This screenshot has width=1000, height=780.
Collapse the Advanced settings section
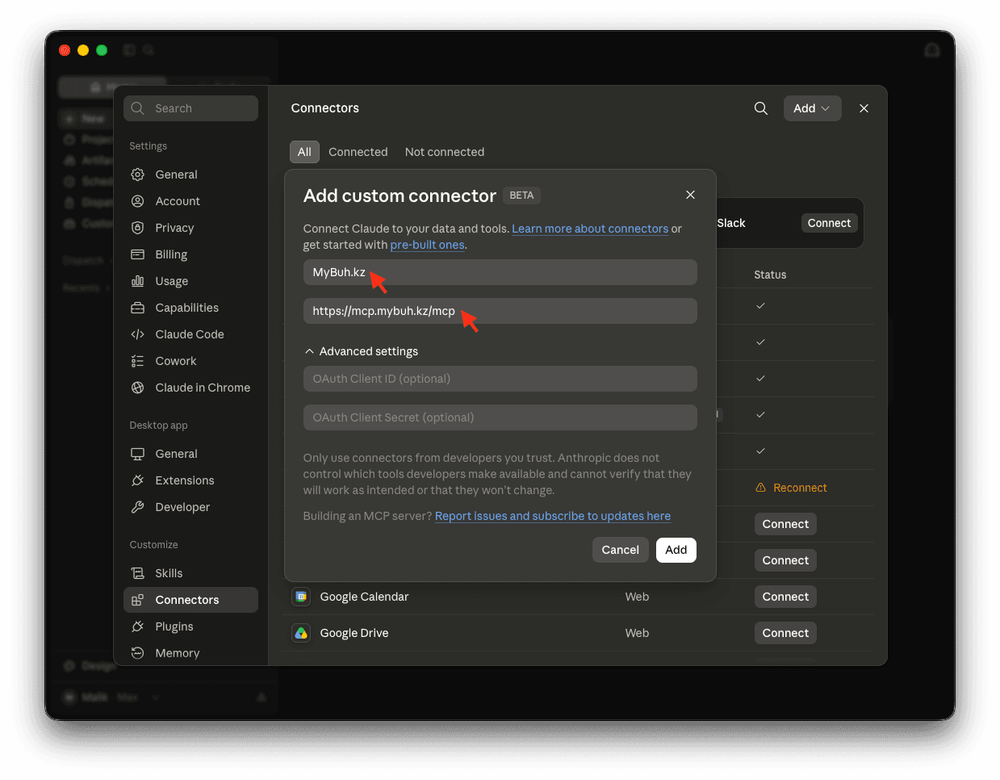coord(361,351)
